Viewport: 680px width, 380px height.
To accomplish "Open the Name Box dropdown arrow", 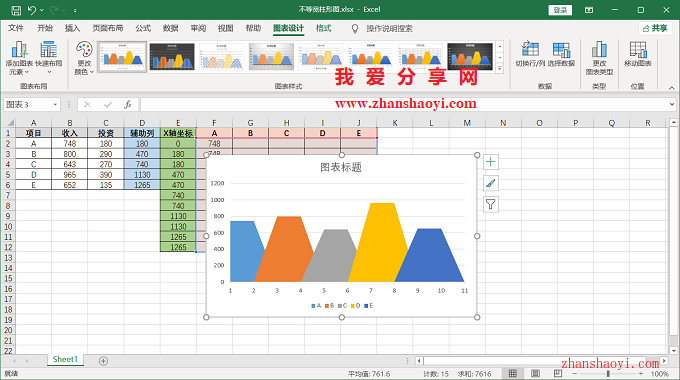I will [x=55, y=105].
